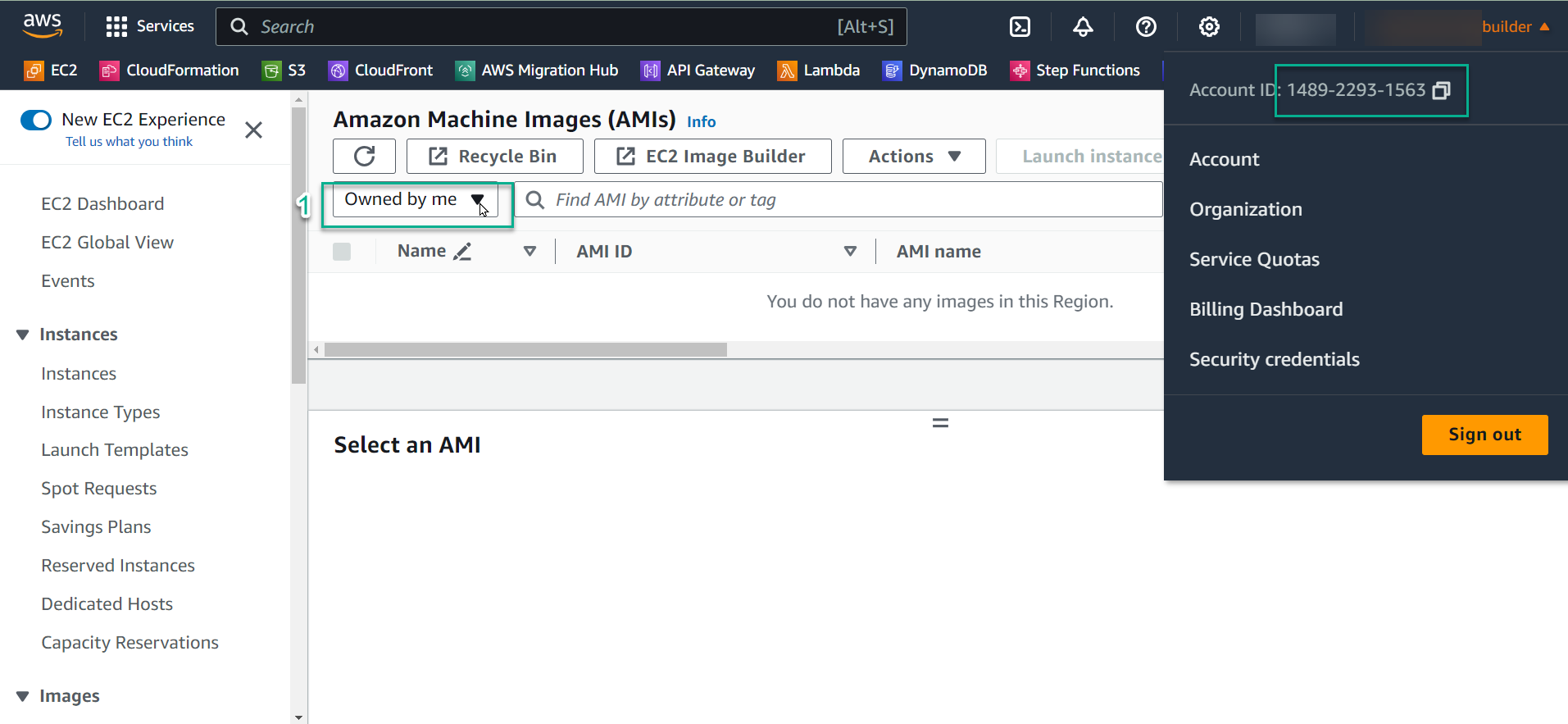Click the Sign out button
Viewport: 1568px width, 724px height.
tap(1484, 435)
